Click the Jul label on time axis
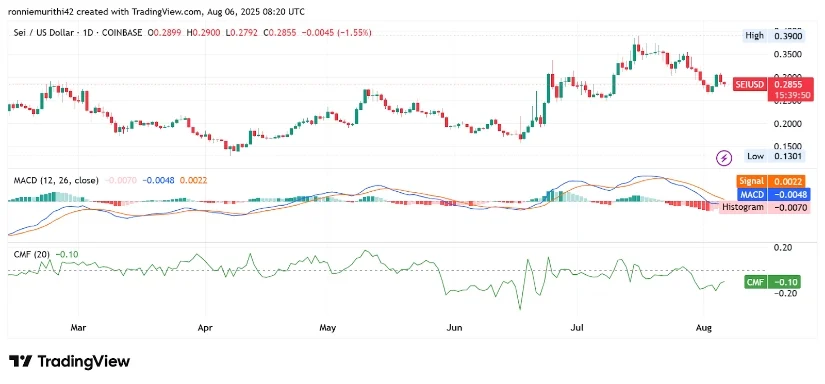825x384 pixels. click(577, 328)
